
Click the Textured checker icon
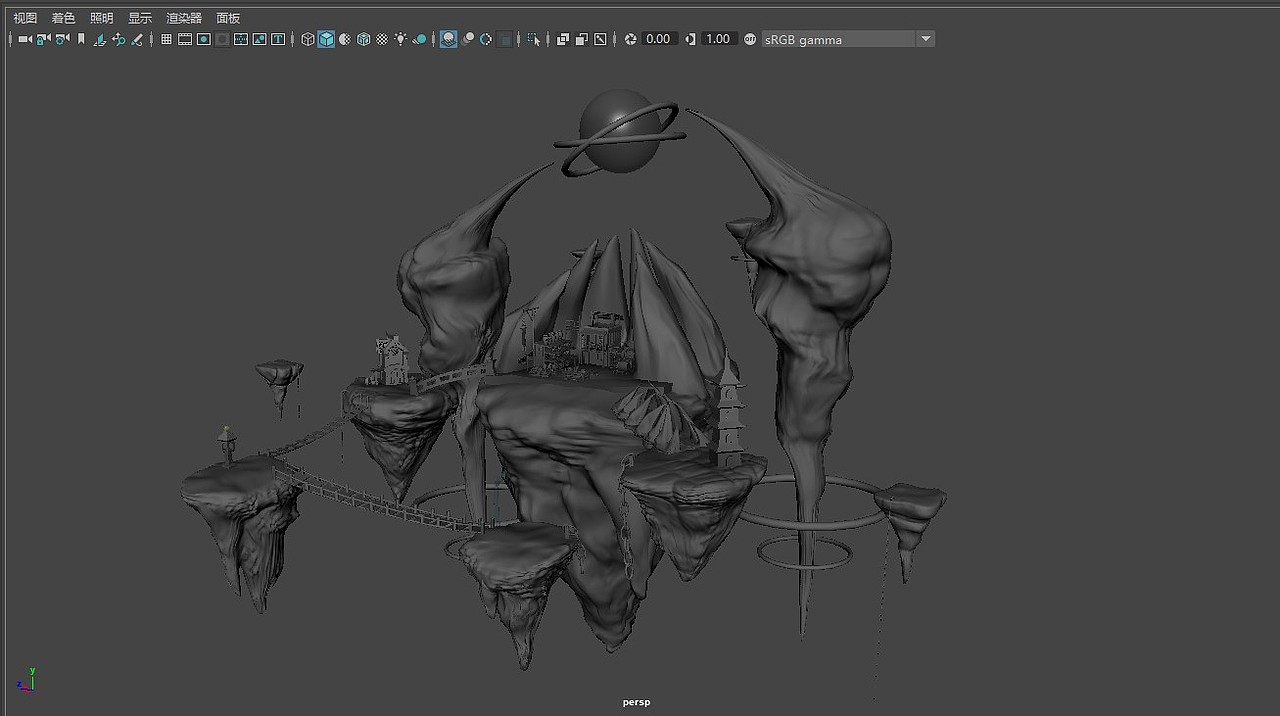pos(382,39)
